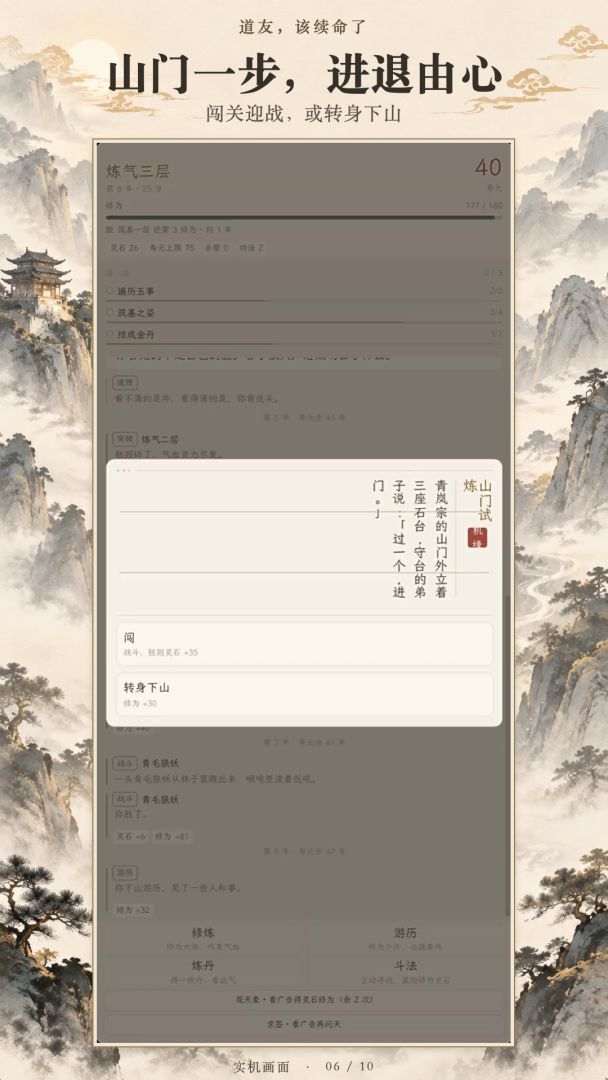Click the event log scrollbar
608x1080 pixels.
pos(508,754)
